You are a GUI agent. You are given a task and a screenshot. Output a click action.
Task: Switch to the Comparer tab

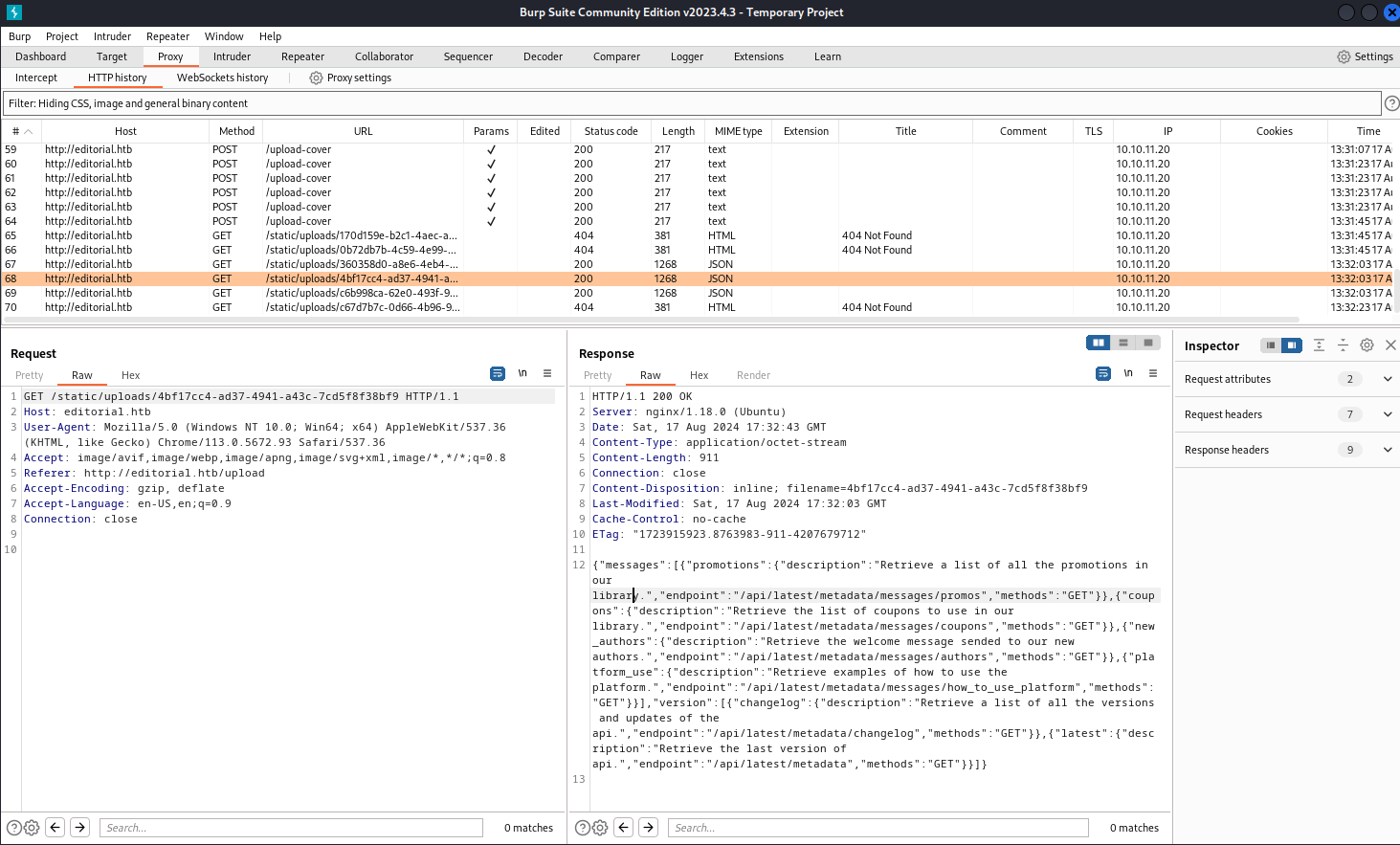(616, 56)
